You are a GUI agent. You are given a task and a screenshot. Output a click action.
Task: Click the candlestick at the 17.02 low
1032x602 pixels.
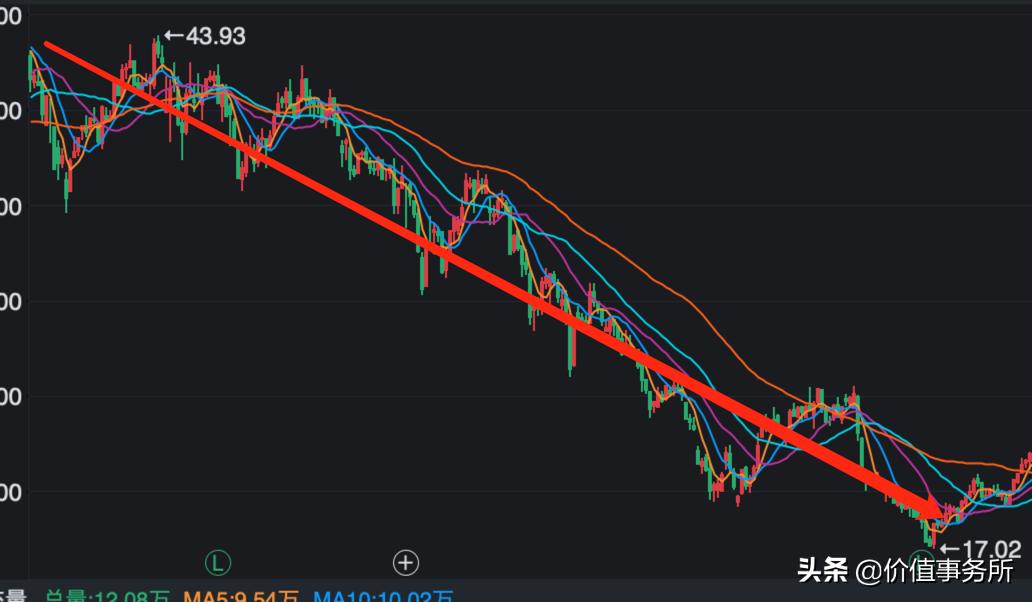[x=931, y=534]
